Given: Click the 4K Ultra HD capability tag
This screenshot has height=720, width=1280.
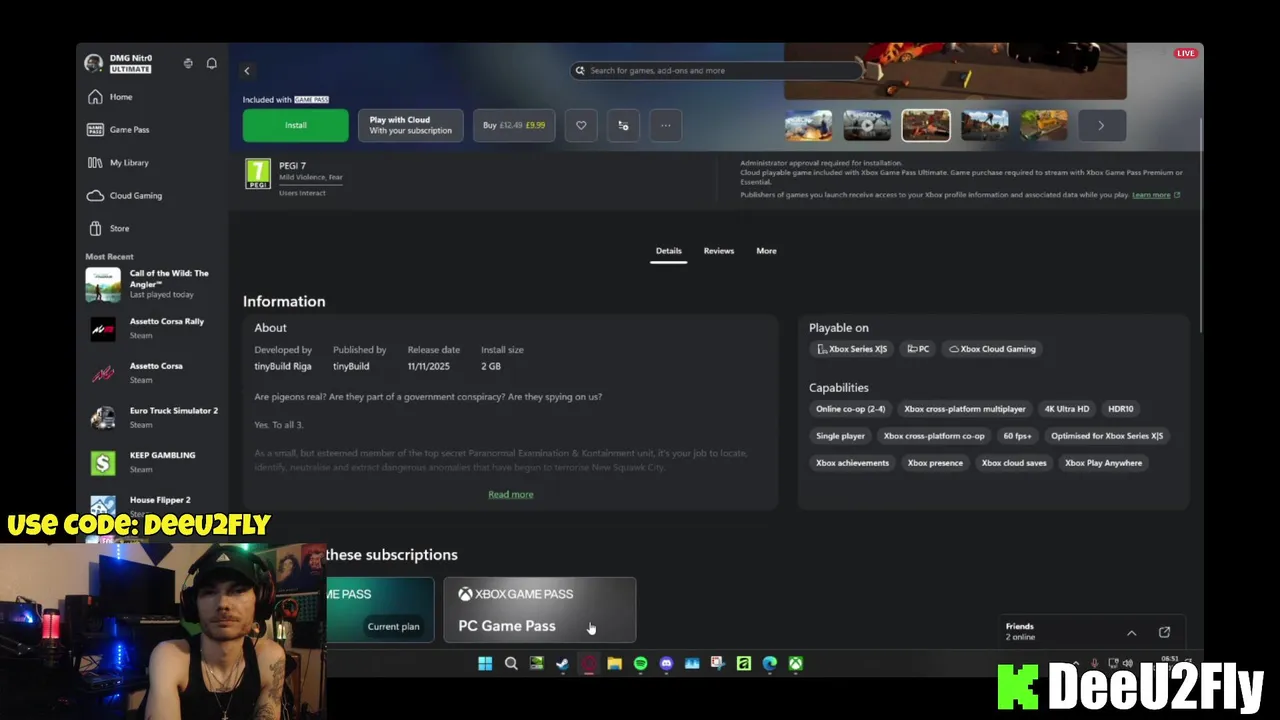Looking at the screenshot, I should pyautogui.click(x=1067, y=409).
